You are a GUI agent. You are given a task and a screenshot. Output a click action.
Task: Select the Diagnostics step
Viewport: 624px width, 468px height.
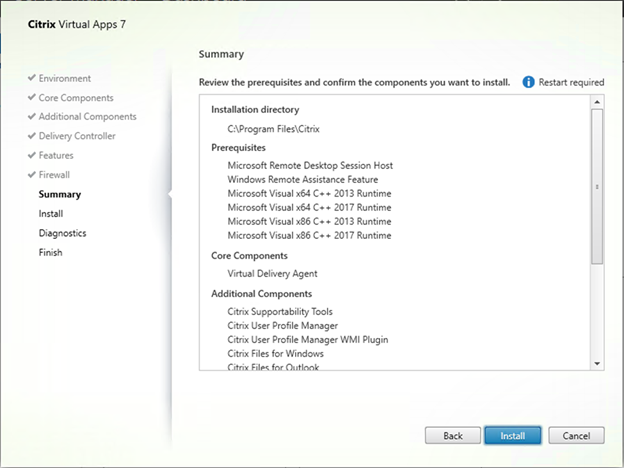(62, 233)
